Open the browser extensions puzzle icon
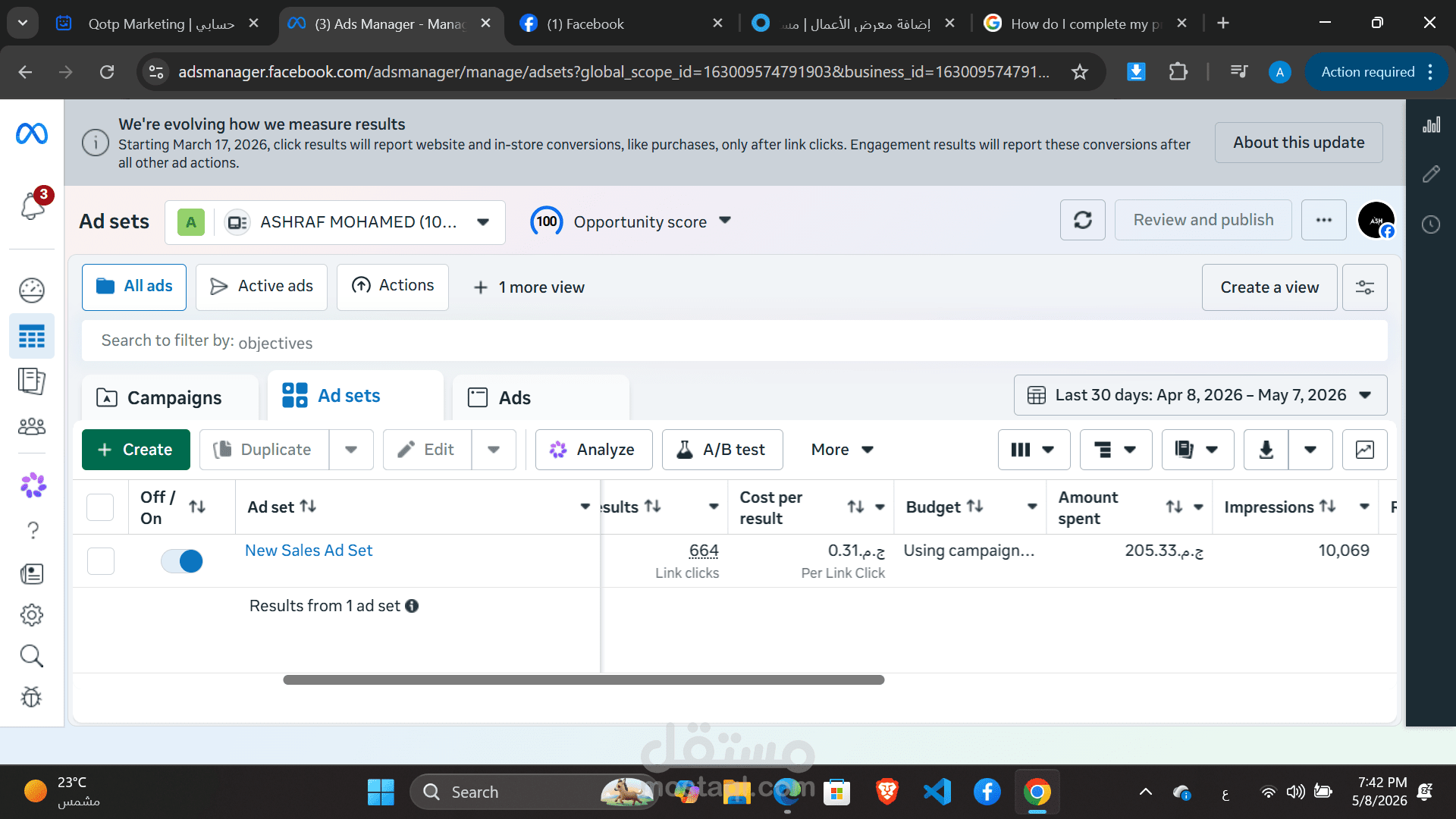Image resolution: width=1456 pixels, height=819 pixels. (1178, 72)
